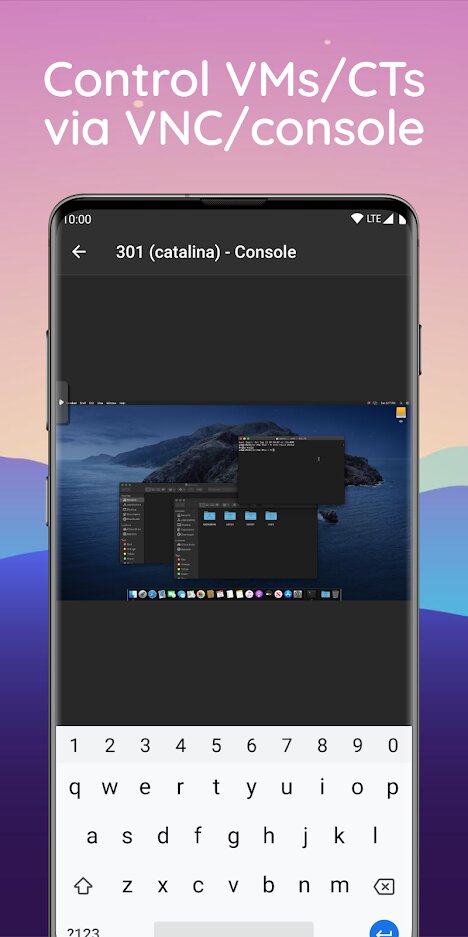Screen dimensions: 468x937
Task: Tap the back arrow in console header
Action: pos(79,252)
